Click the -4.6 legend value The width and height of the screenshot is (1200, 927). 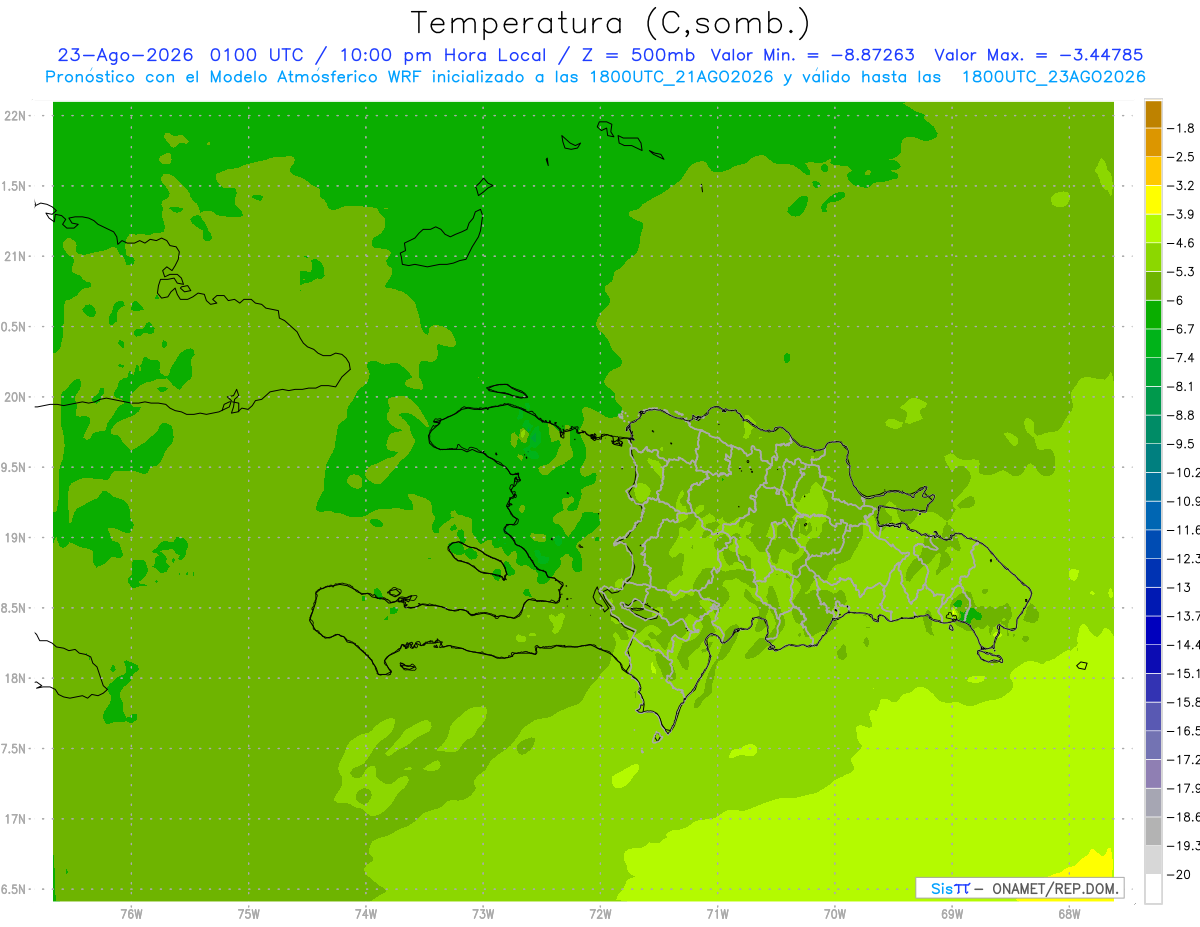(x=1180, y=243)
